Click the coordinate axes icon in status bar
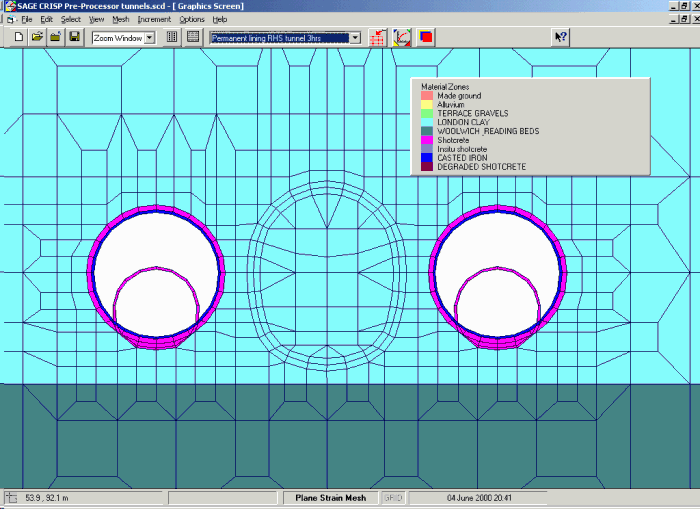The image size is (700, 509). pyautogui.click(x=11, y=498)
